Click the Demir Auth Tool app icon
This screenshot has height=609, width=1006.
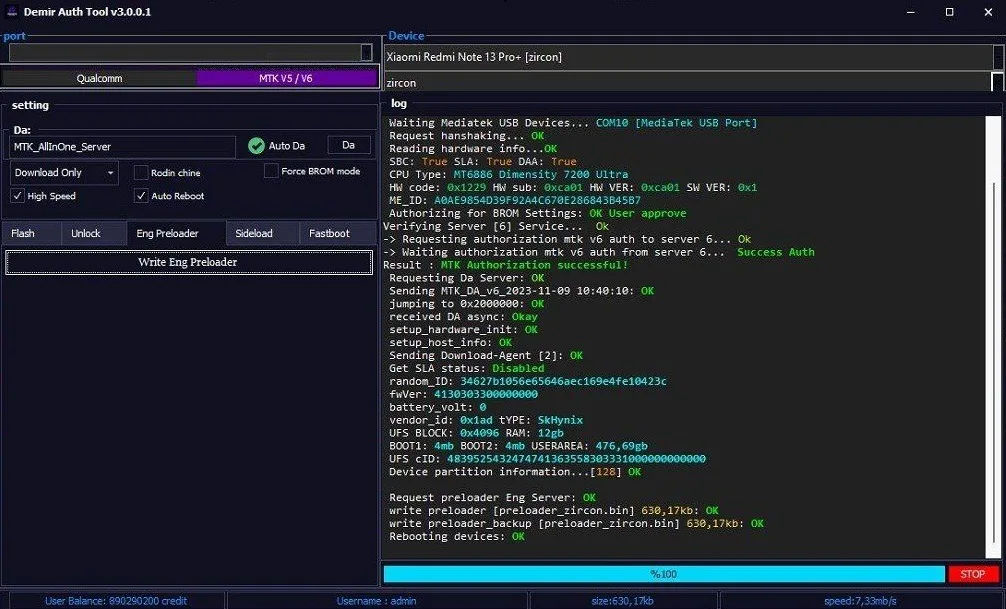point(12,11)
